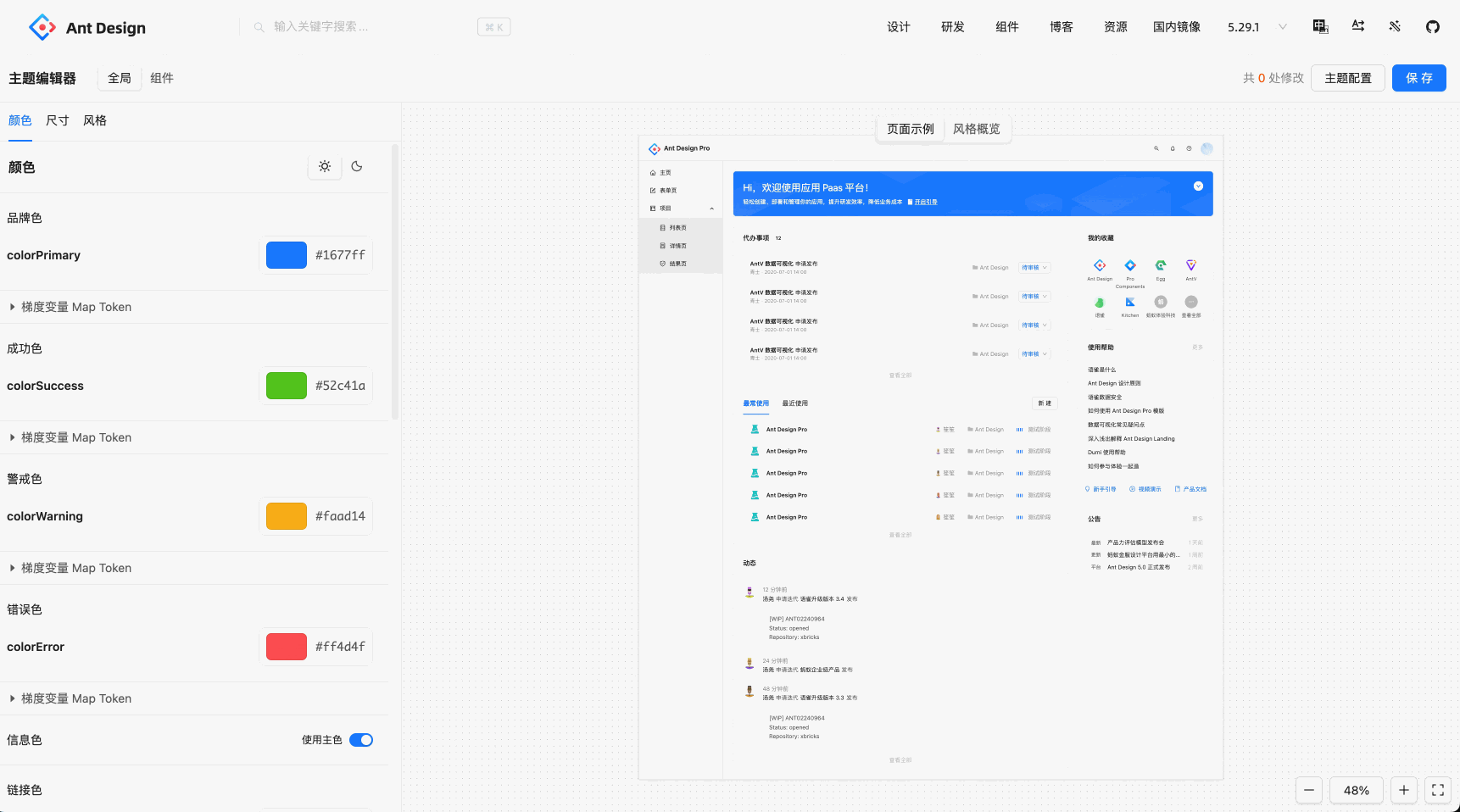
Task: Collapse the blue welcome banner with its arrow
Action: tap(1198, 186)
